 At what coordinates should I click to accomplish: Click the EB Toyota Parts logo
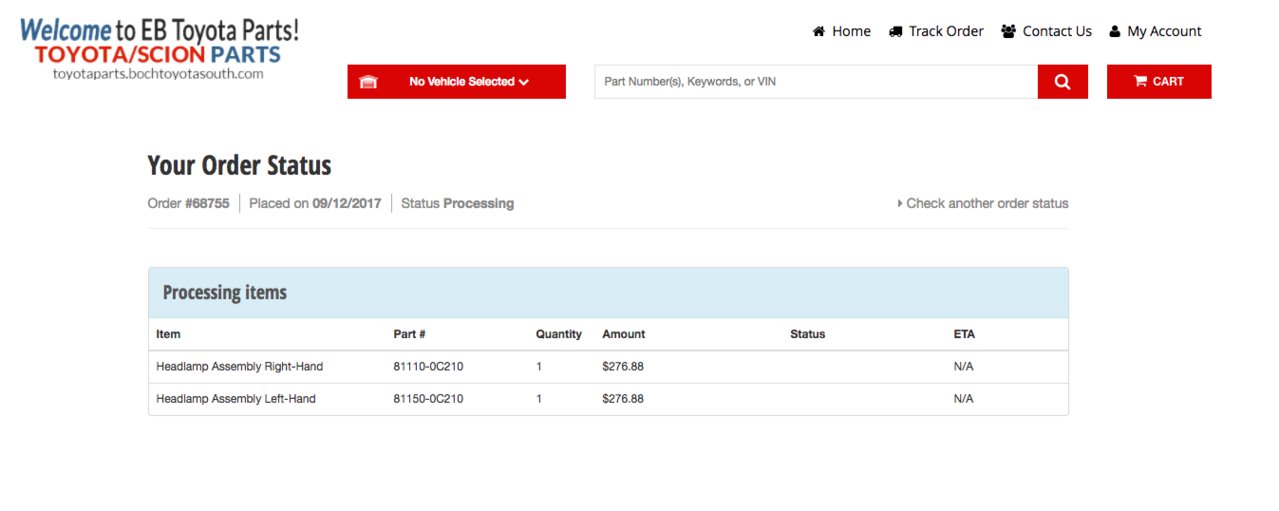tap(159, 48)
